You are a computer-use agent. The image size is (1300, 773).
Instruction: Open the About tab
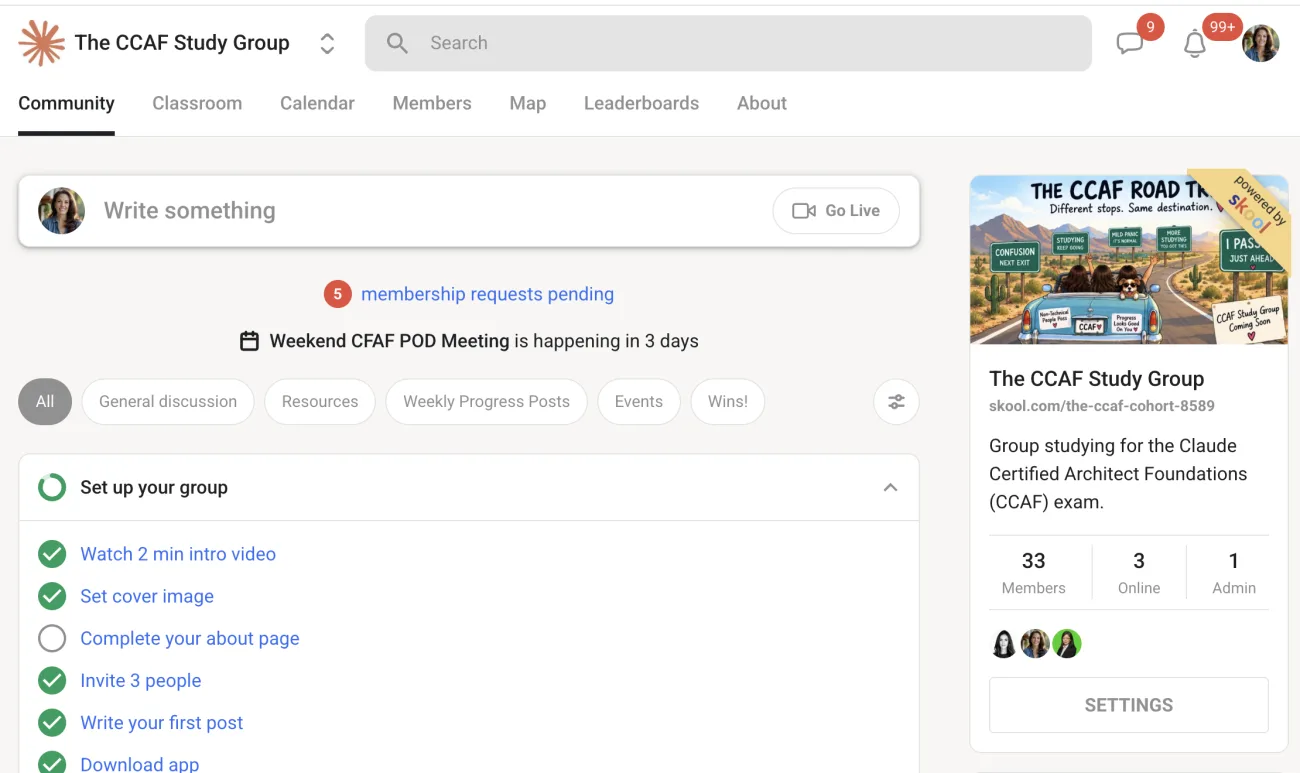click(762, 103)
